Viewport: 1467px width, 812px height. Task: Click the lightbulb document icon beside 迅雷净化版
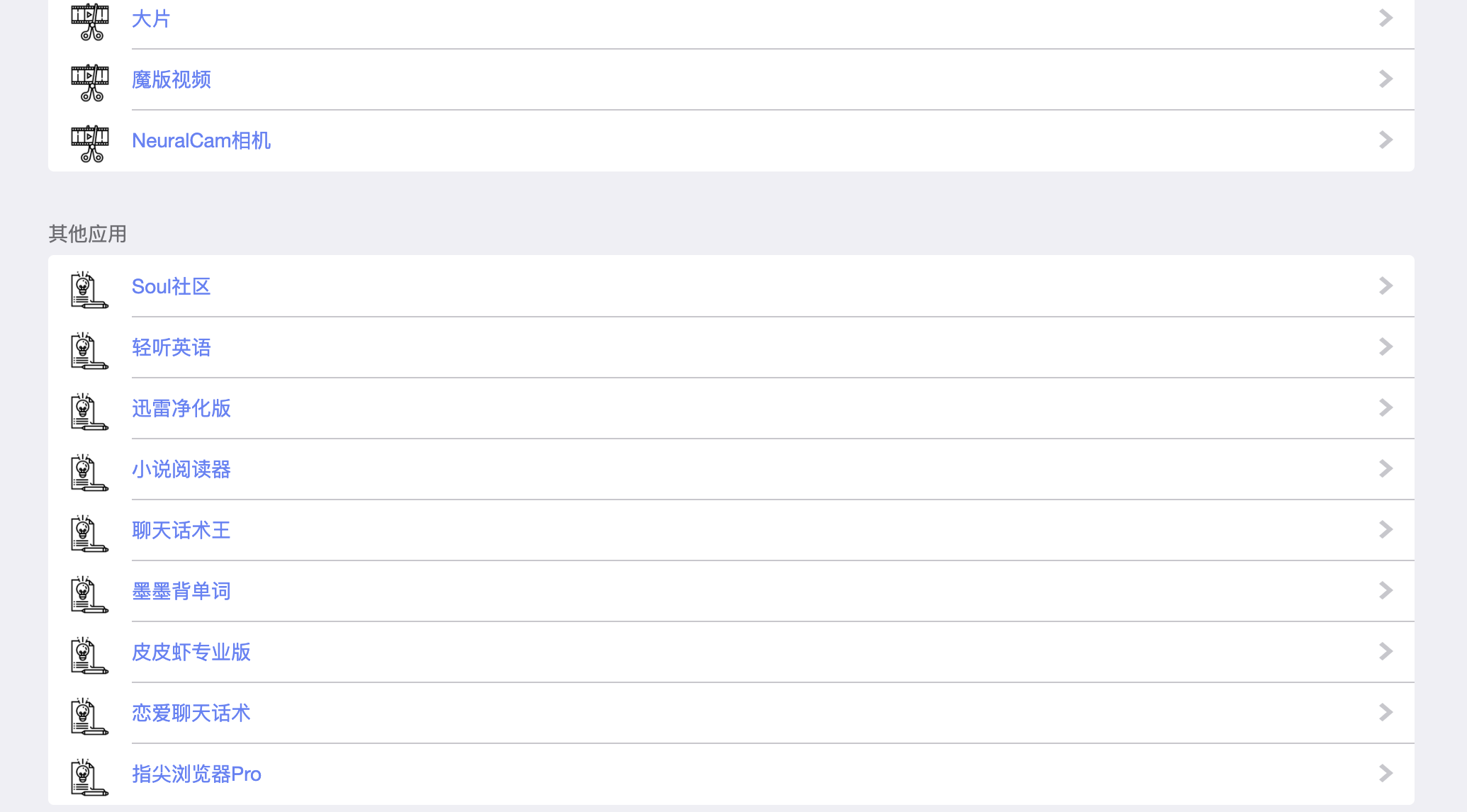[x=89, y=411]
